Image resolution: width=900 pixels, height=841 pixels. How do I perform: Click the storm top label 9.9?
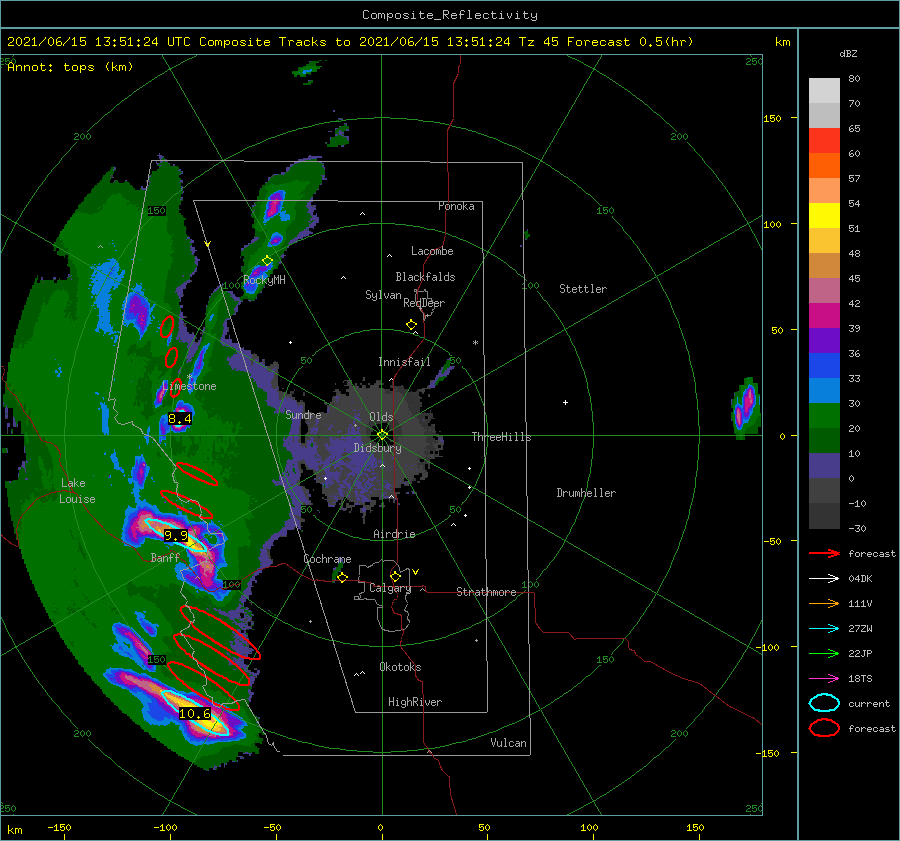coord(176,536)
